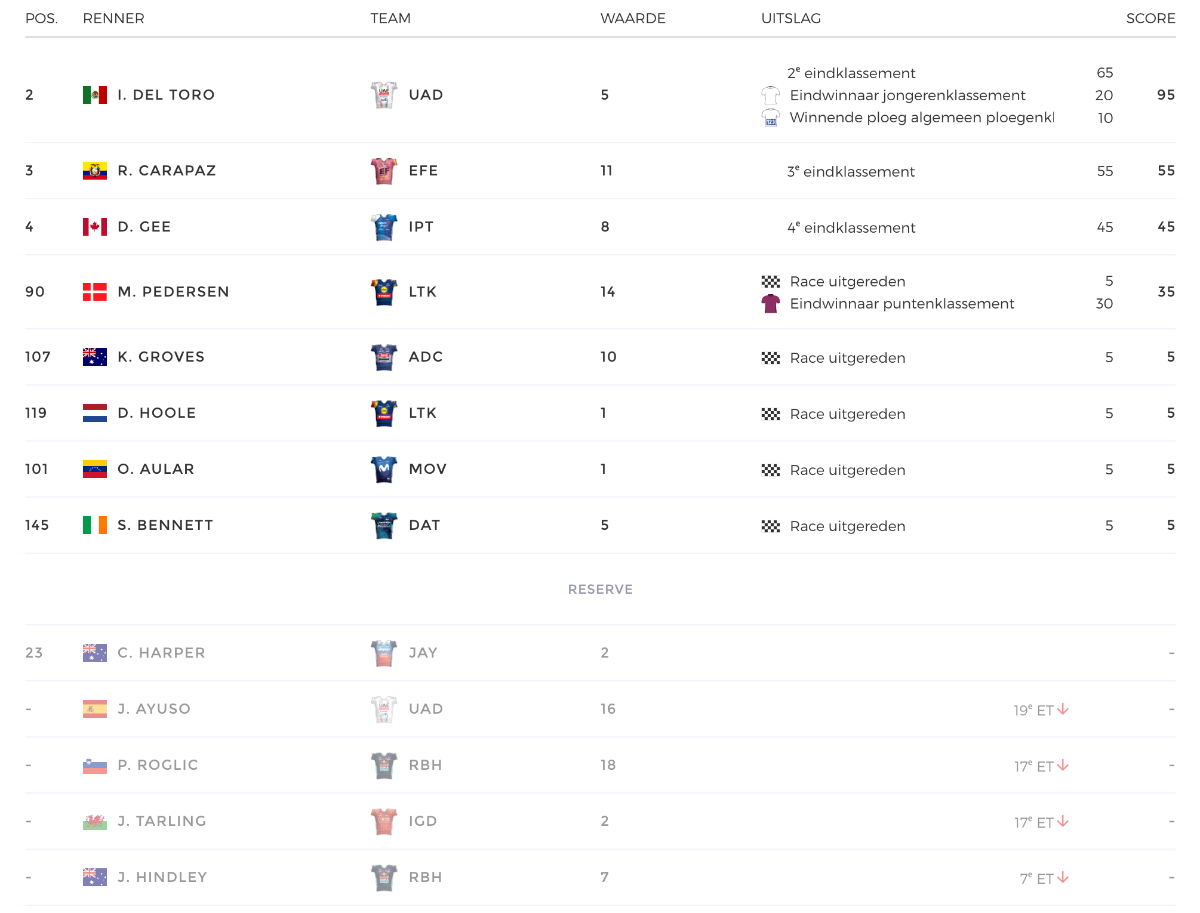Click the purple points jersey icon for Pedersen
The width and height of the screenshot is (1200, 913).
tap(770, 304)
